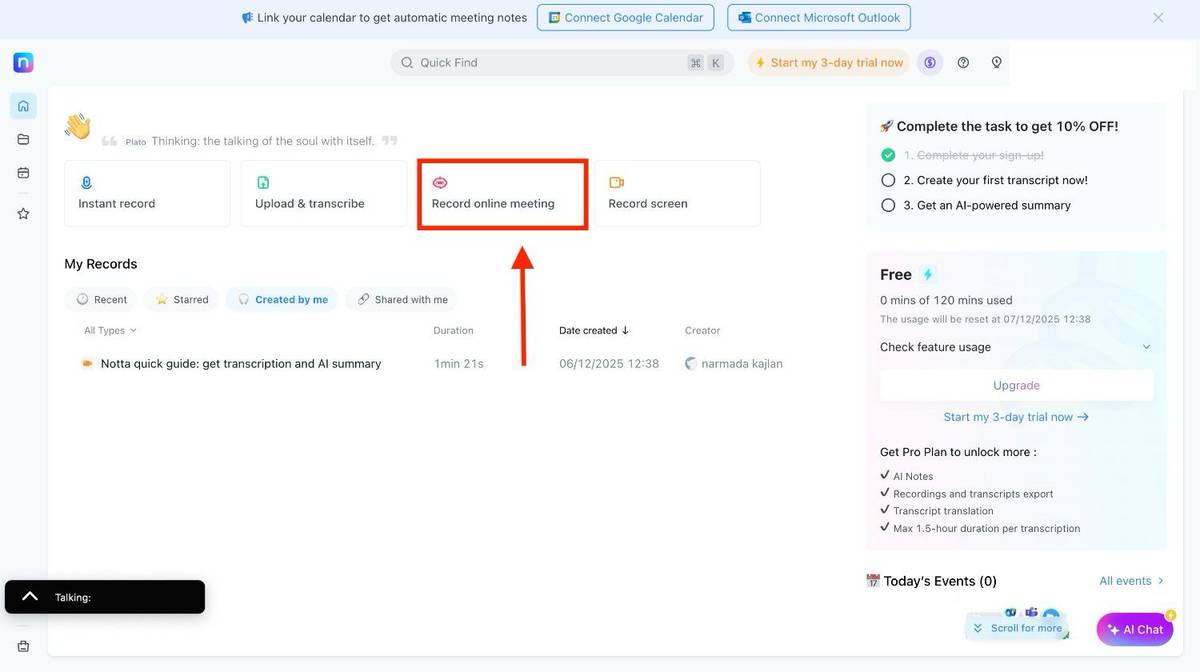Click the lightbulb icon in header
The image size is (1200, 672).
pyautogui.click(x=996, y=62)
